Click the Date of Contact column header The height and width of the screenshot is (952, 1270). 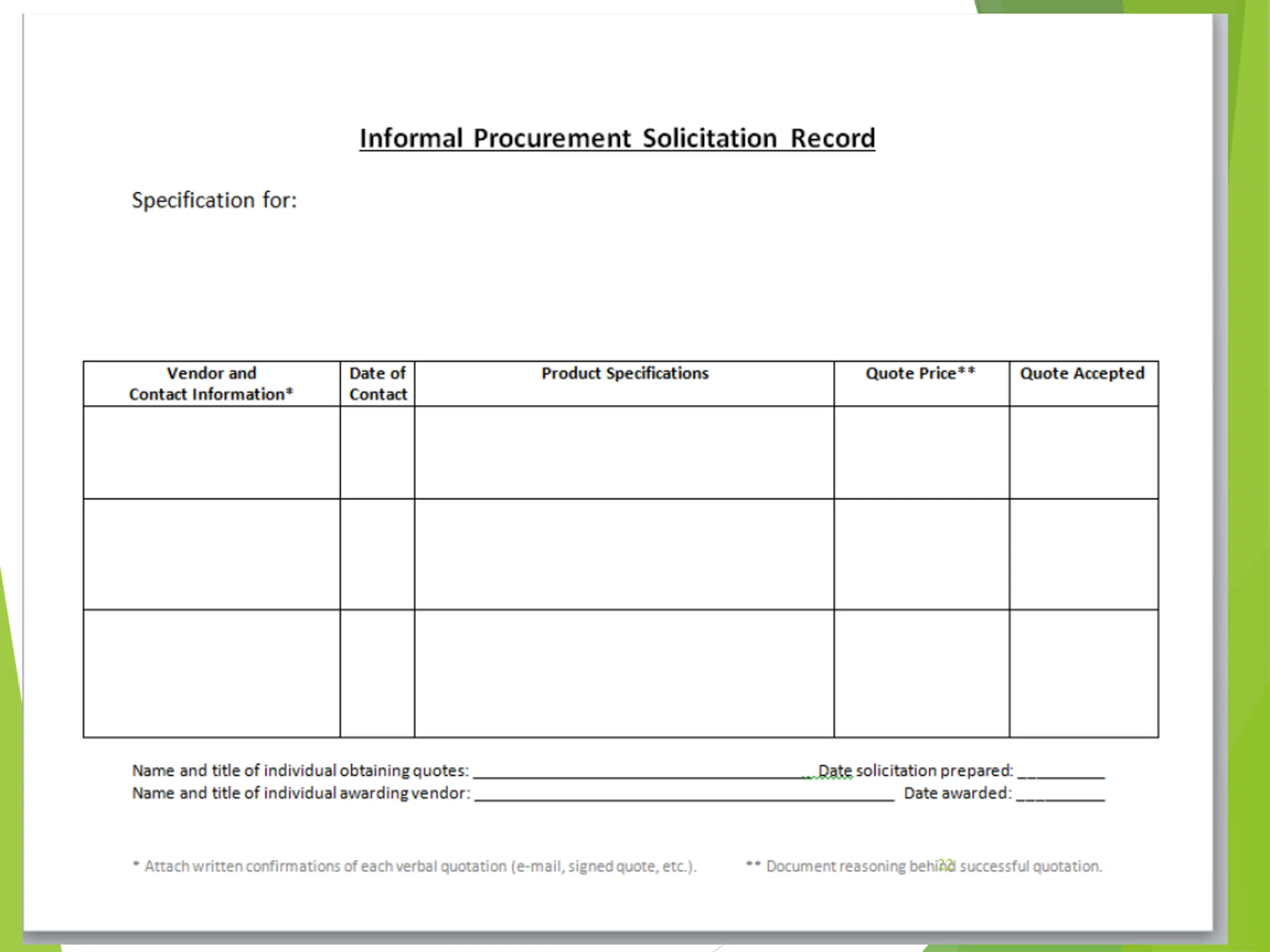(x=377, y=383)
